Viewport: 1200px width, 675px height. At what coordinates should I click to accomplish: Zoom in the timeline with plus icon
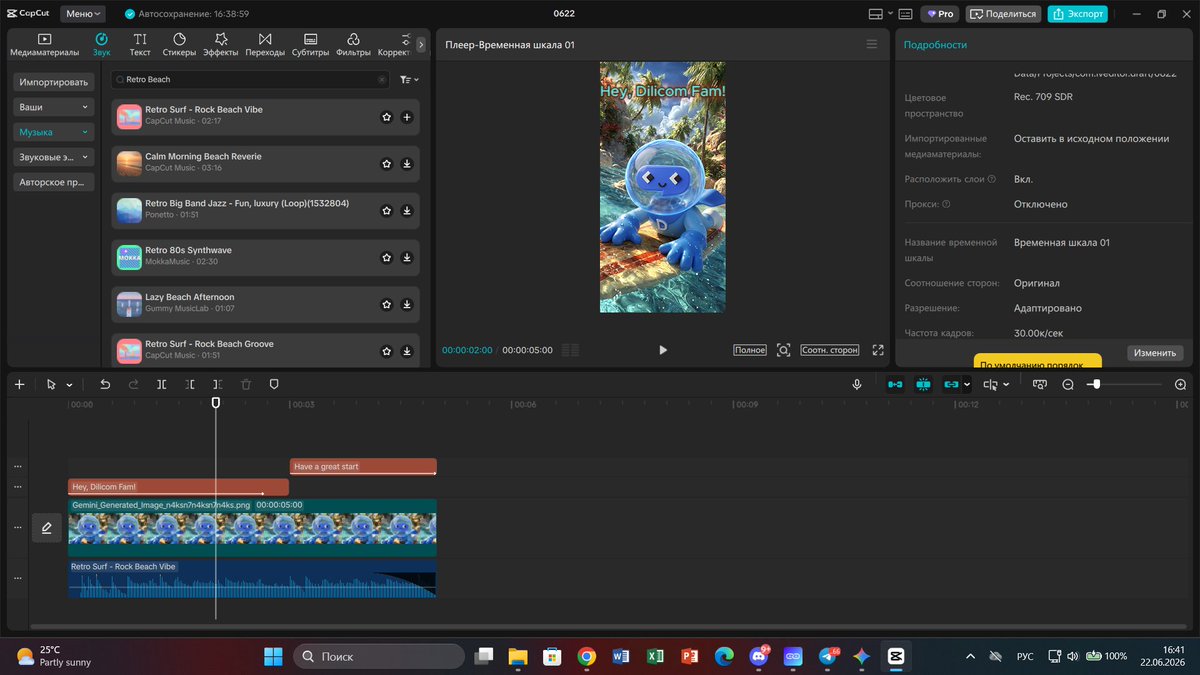click(1180, 384)
